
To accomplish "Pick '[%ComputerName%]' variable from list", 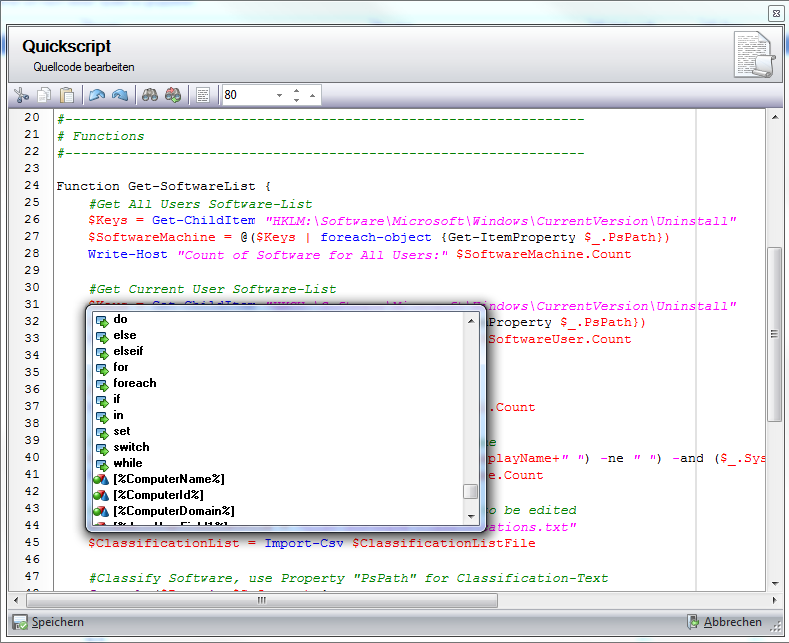I will [x=168, y=479].
